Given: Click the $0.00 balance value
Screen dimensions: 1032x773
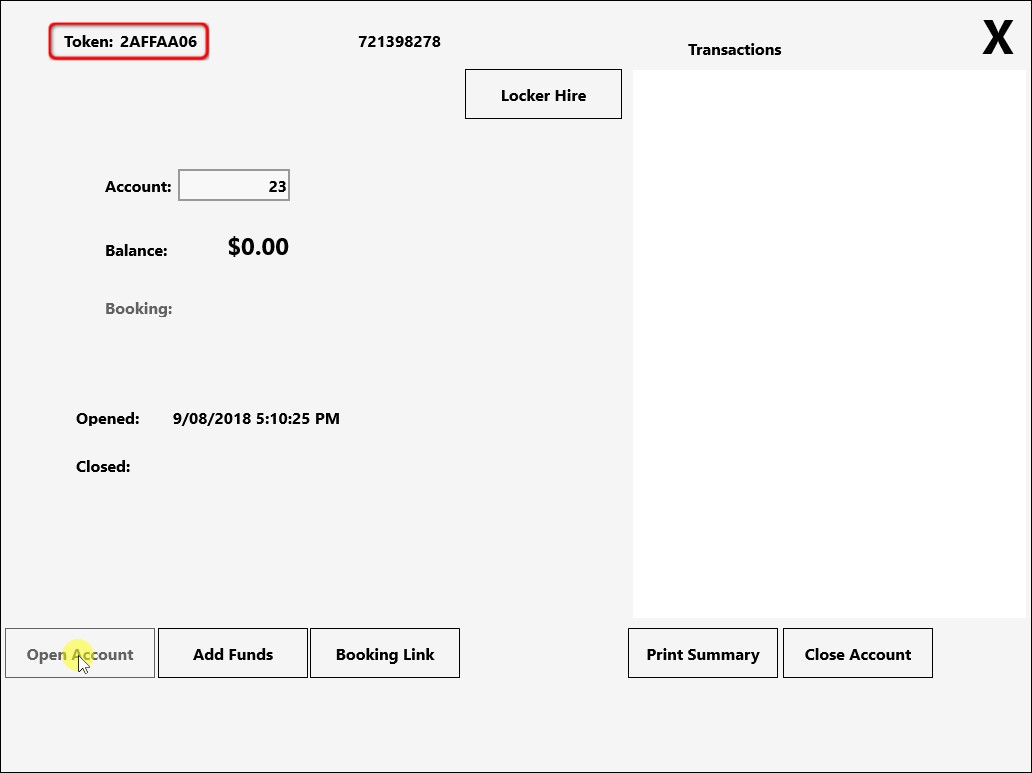Looking at the screenshot, I should click(258, 247).
